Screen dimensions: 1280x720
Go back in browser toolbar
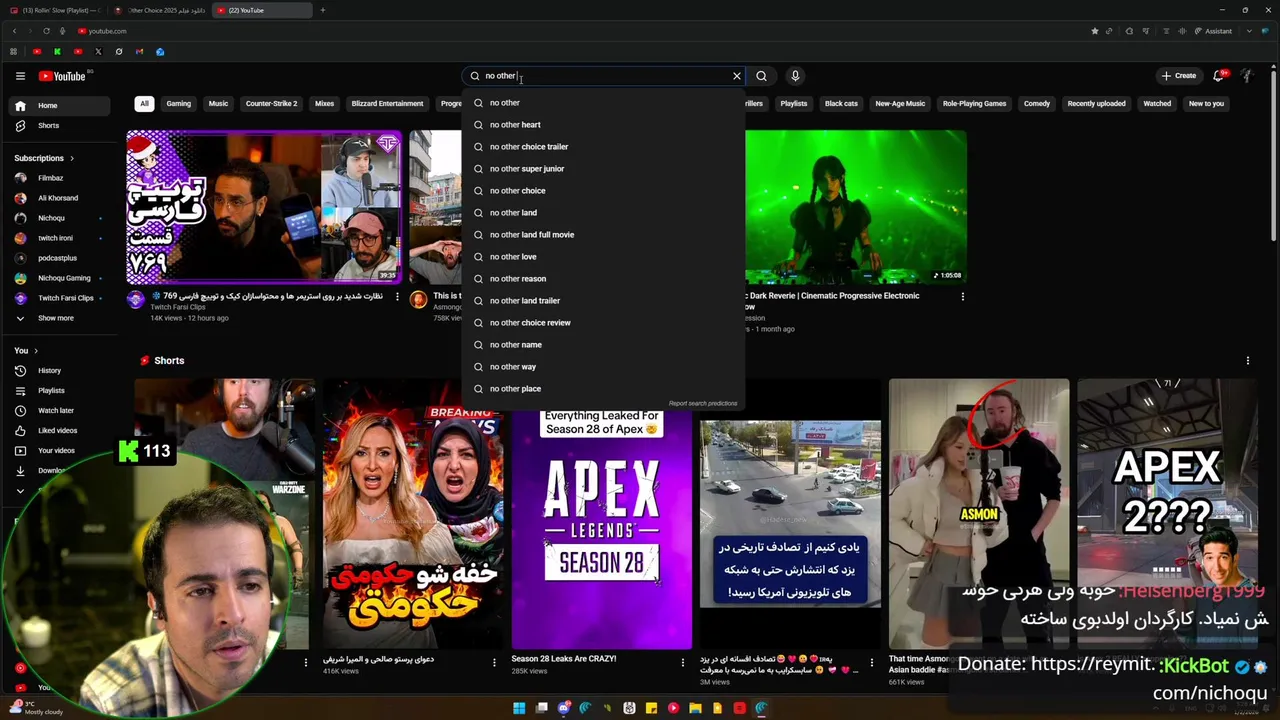tap(14, 31)
